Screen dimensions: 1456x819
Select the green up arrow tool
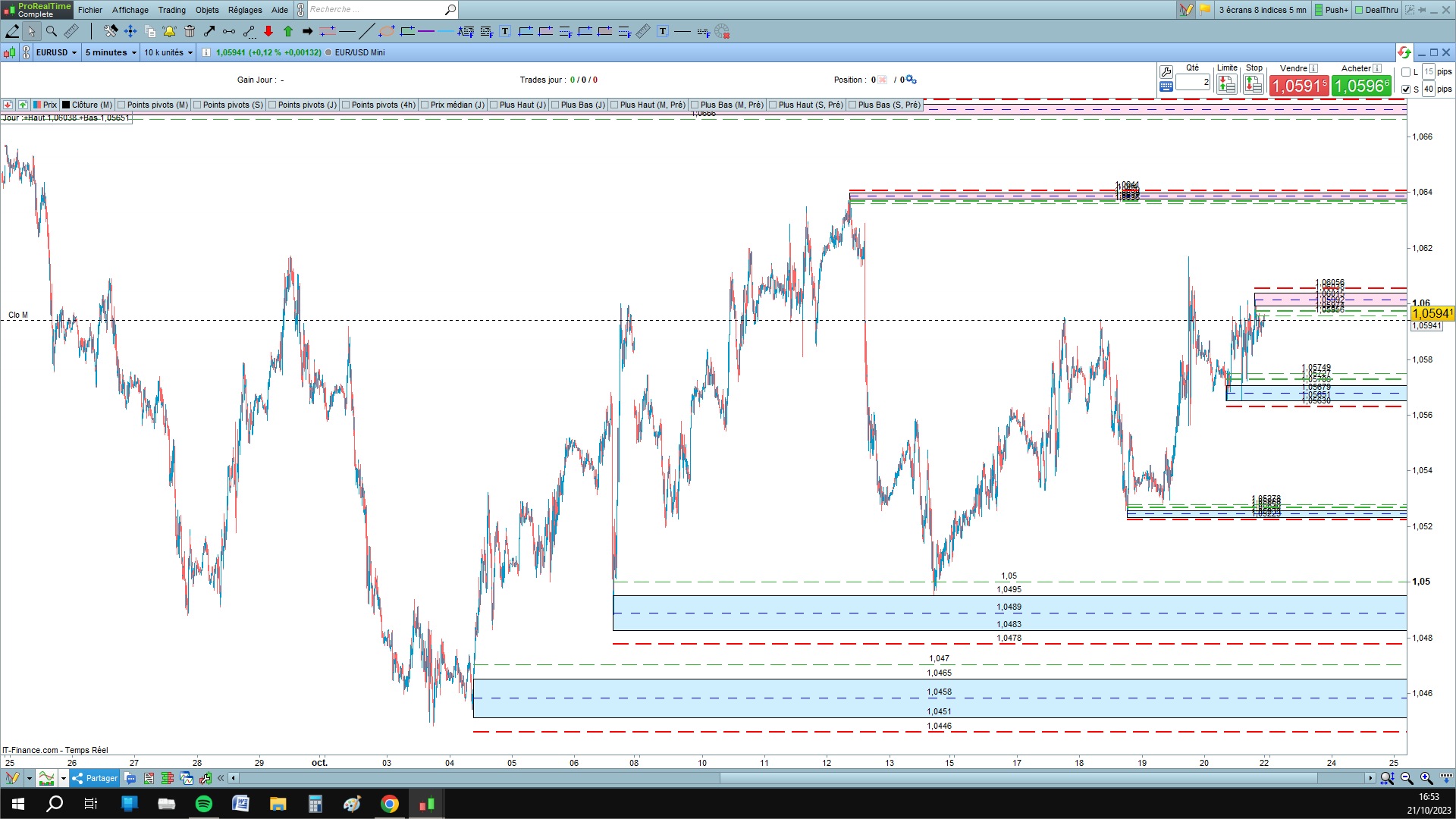pos(288,31)
